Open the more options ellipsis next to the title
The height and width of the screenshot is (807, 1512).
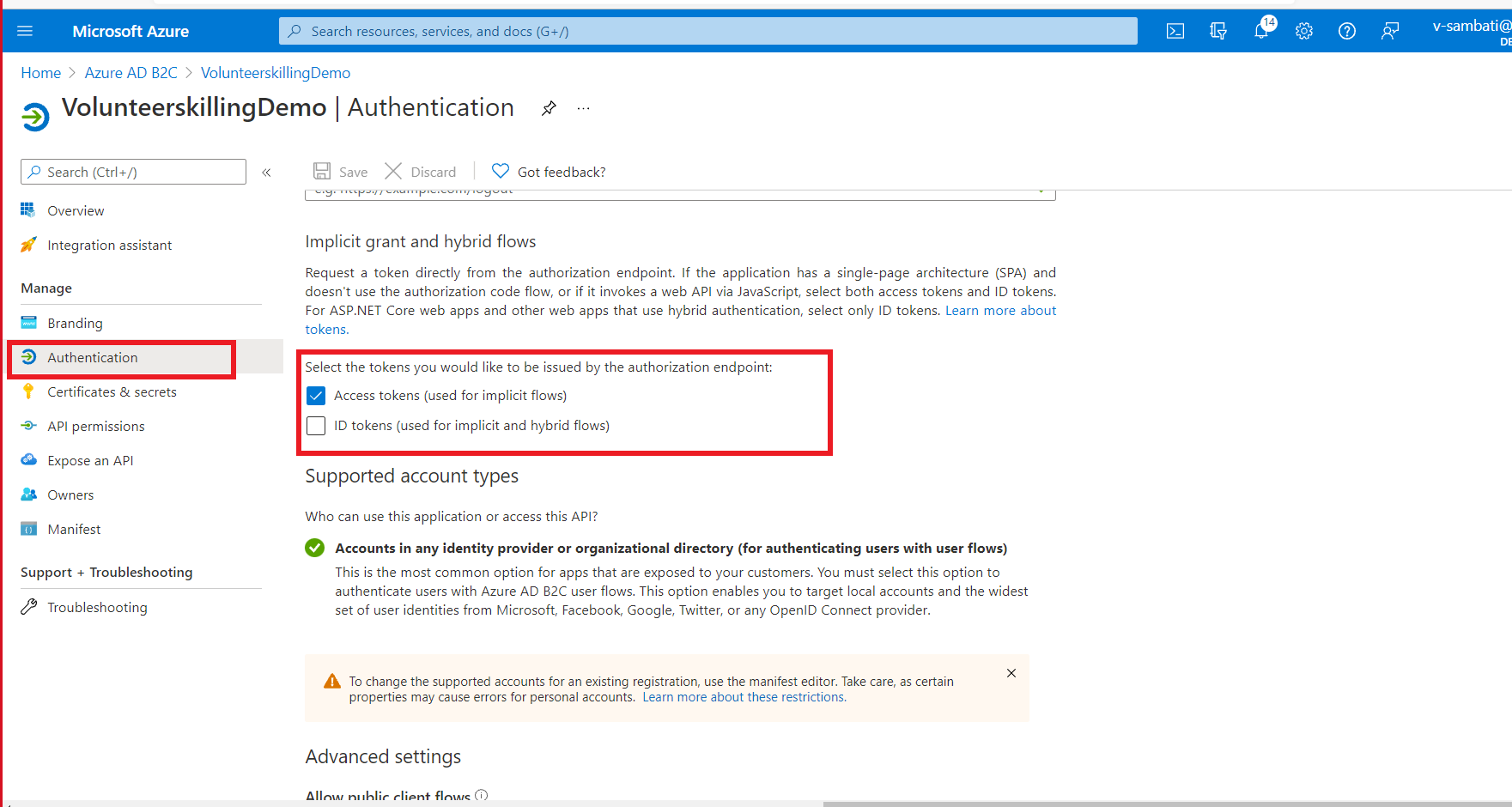click(584, 108)
